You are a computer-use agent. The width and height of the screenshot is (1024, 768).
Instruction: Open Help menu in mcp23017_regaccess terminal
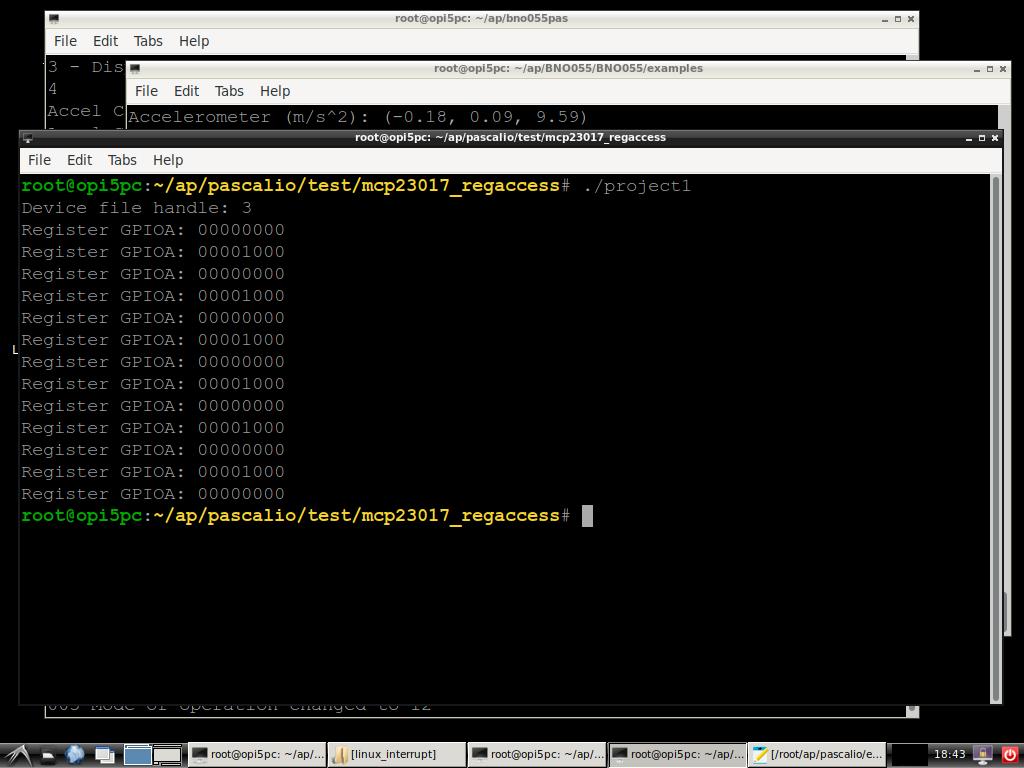pos(168,160)
